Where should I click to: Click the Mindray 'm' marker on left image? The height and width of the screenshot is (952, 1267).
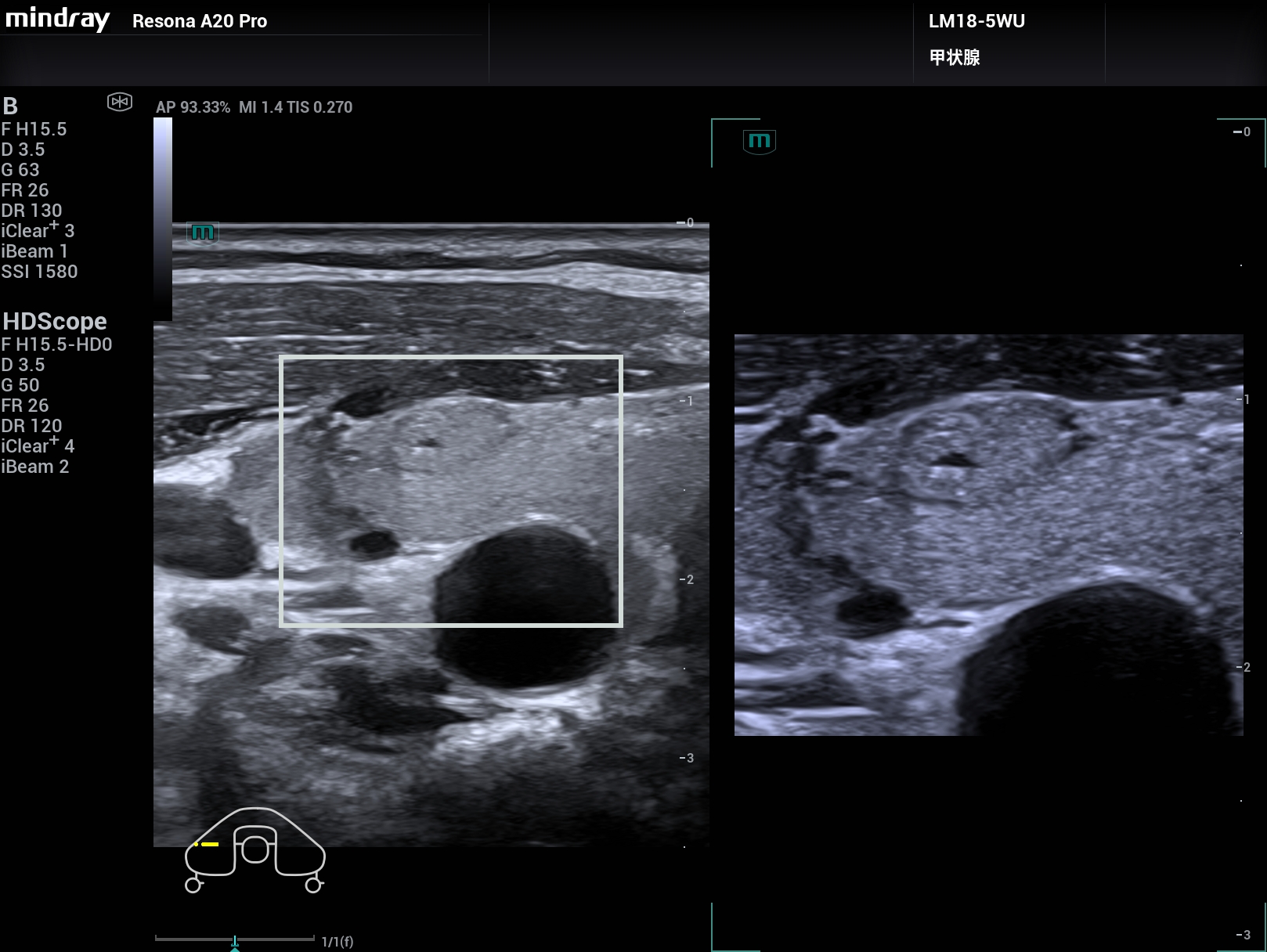(x=203, y=233)
